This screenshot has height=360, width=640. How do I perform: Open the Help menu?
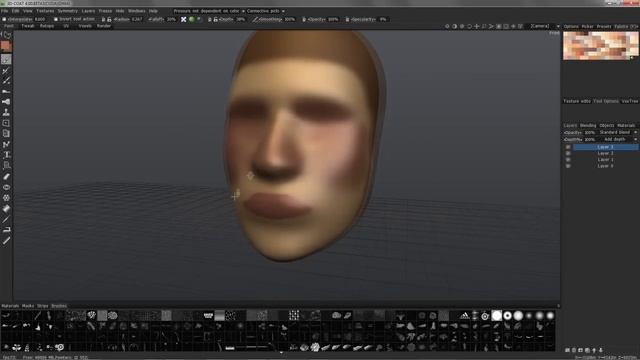153,11
